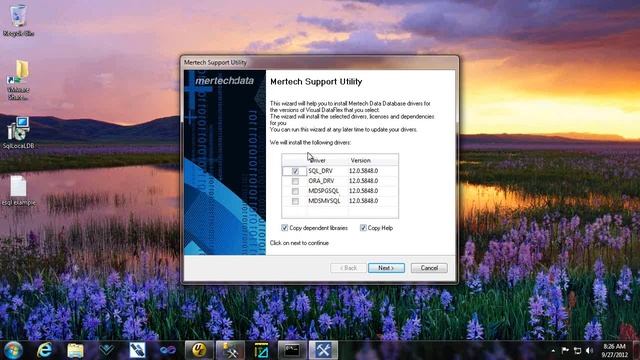Select 'Click on next to continue' text

[x=299, y=243]
